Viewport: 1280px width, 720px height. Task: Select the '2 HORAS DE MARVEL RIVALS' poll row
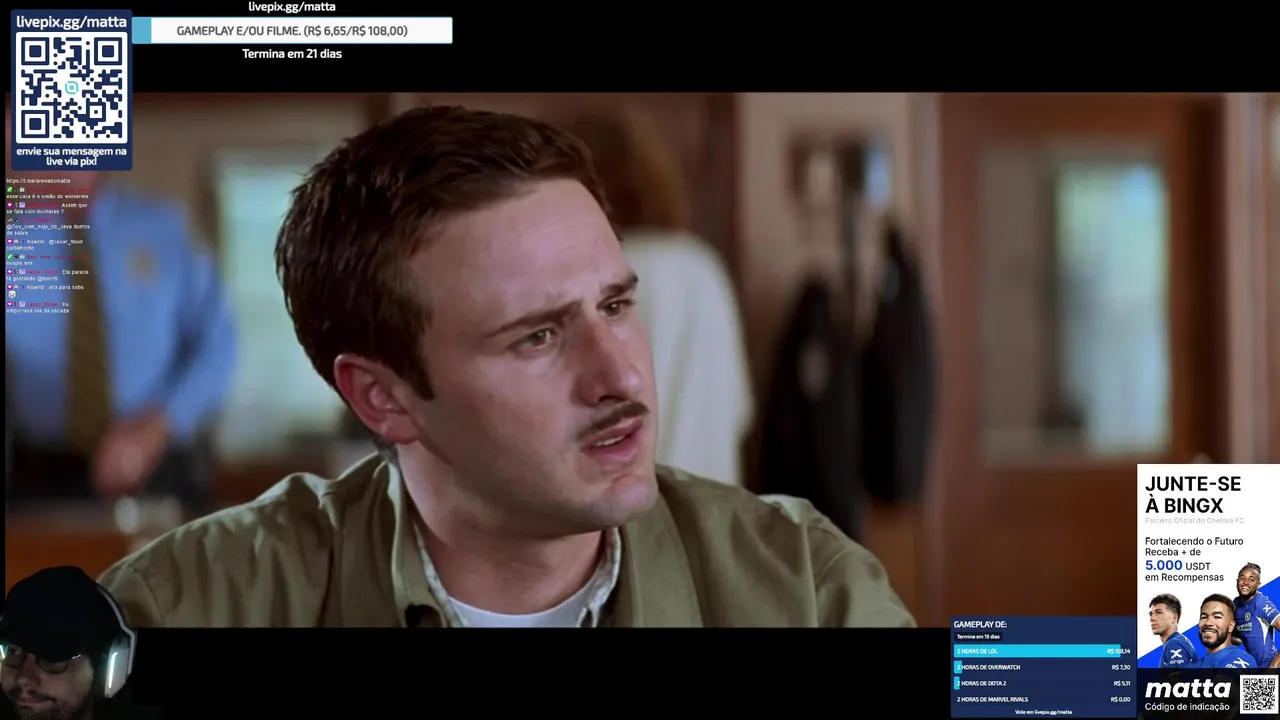pos(1043,699)
